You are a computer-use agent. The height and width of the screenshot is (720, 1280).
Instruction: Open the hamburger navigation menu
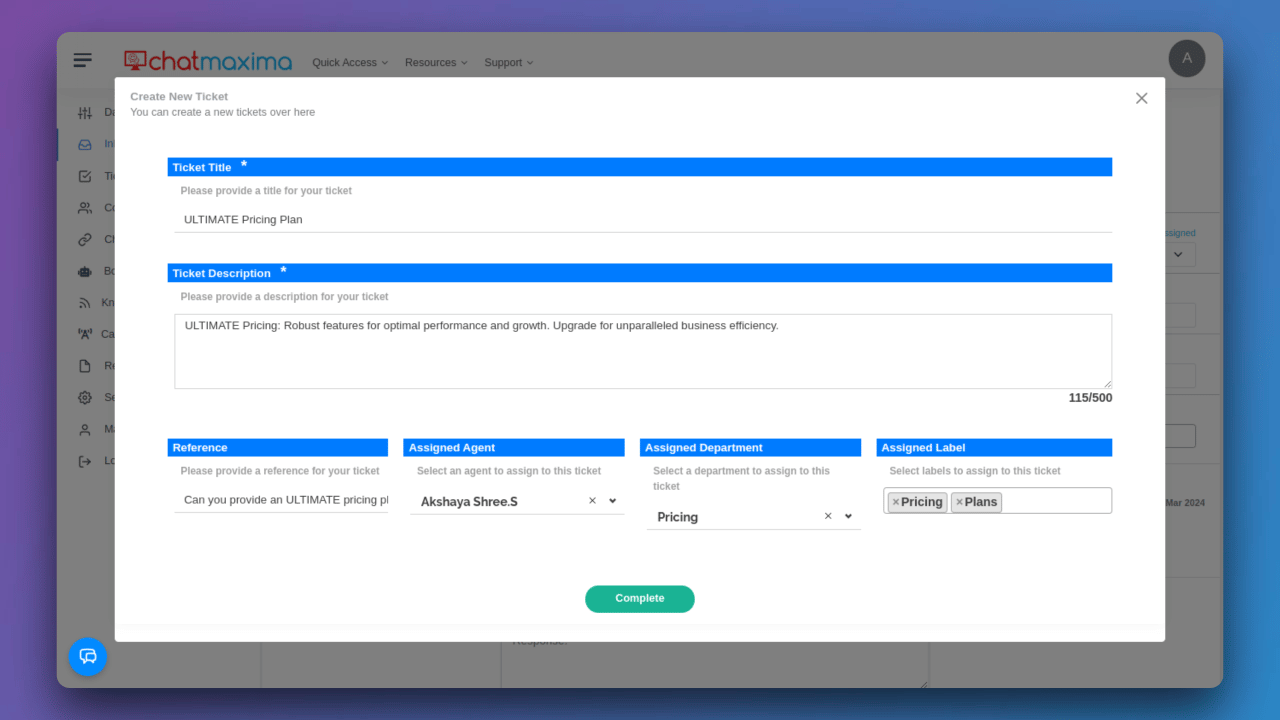(83, 60)
